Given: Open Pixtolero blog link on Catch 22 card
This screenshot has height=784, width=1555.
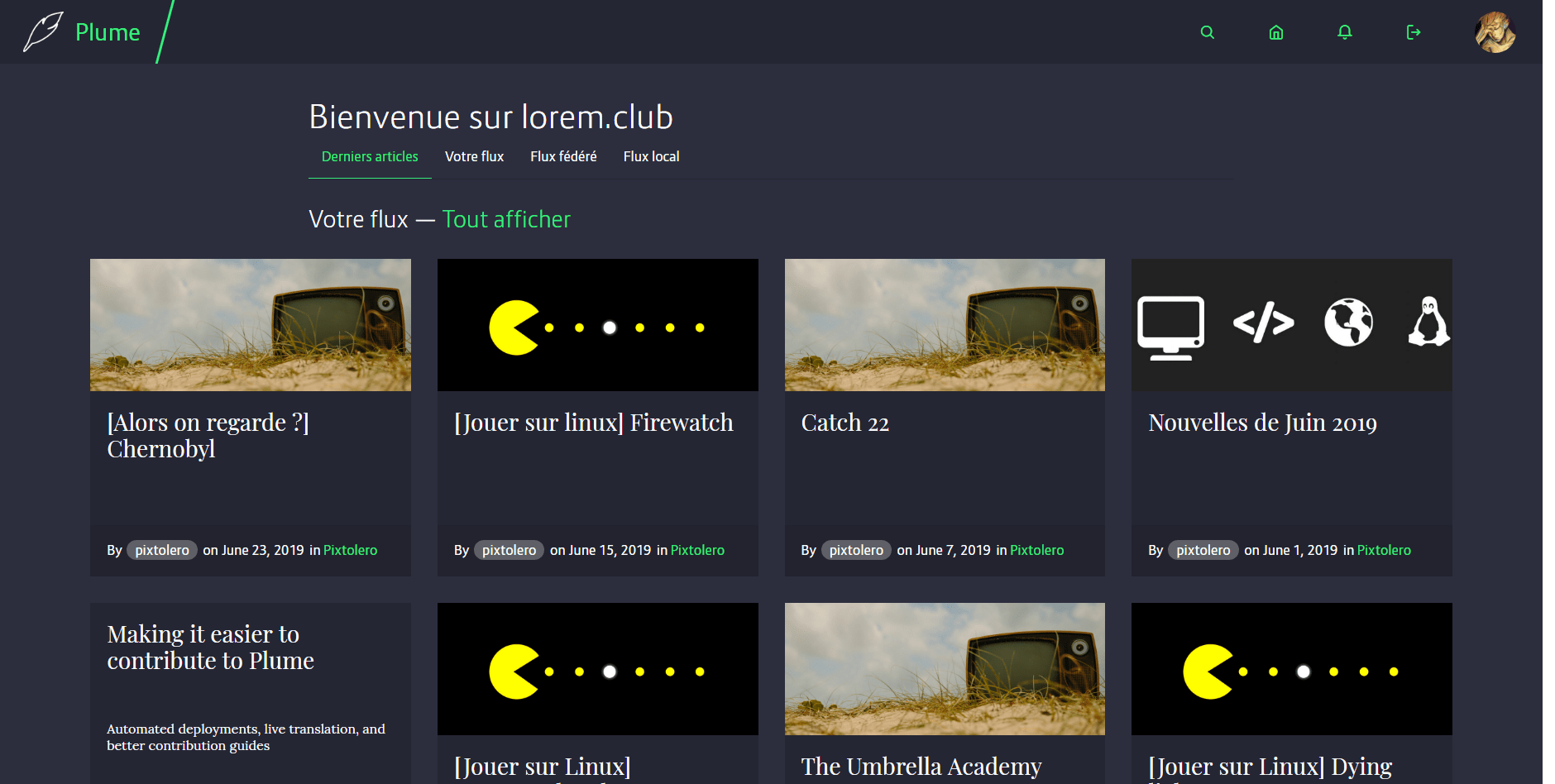Looking at the screenshot, I should coord(1037,550).
